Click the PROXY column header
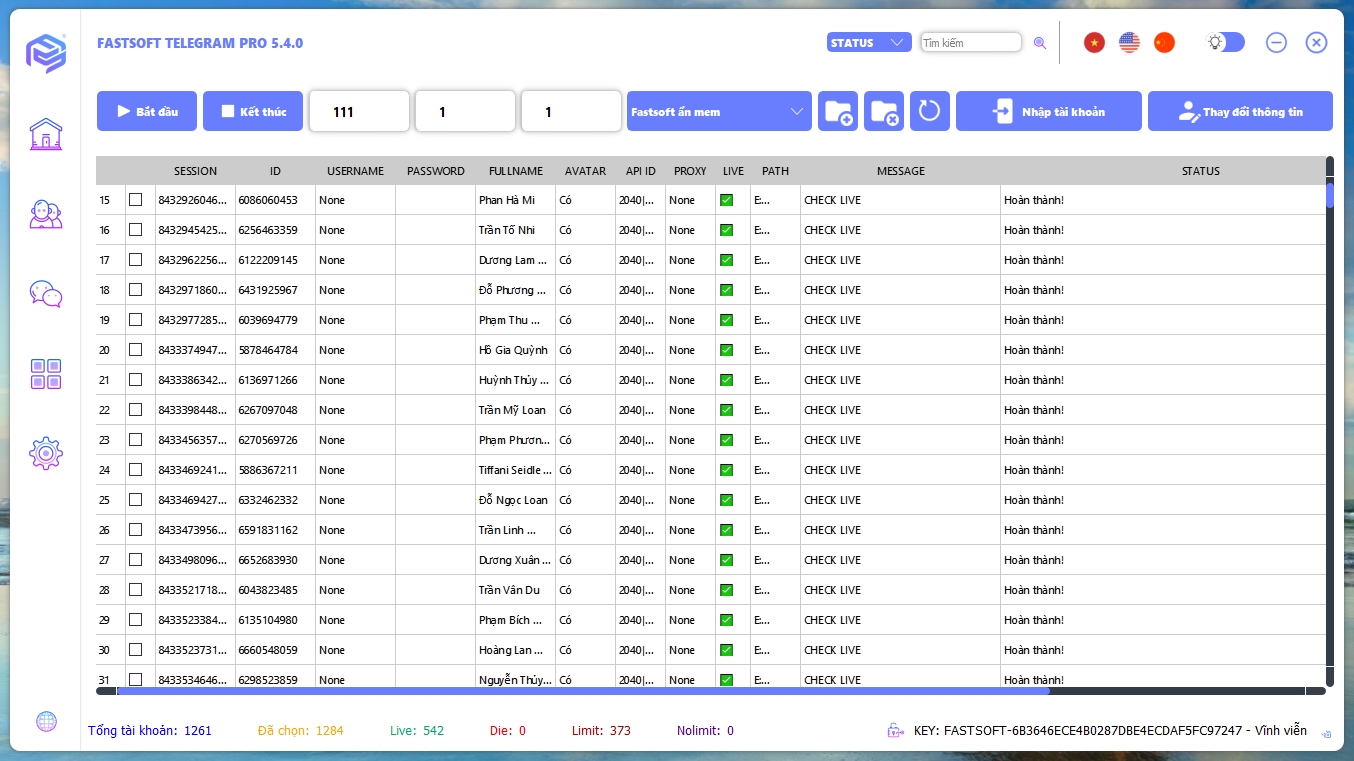The image size is (1354, 761). click(690, 171)
